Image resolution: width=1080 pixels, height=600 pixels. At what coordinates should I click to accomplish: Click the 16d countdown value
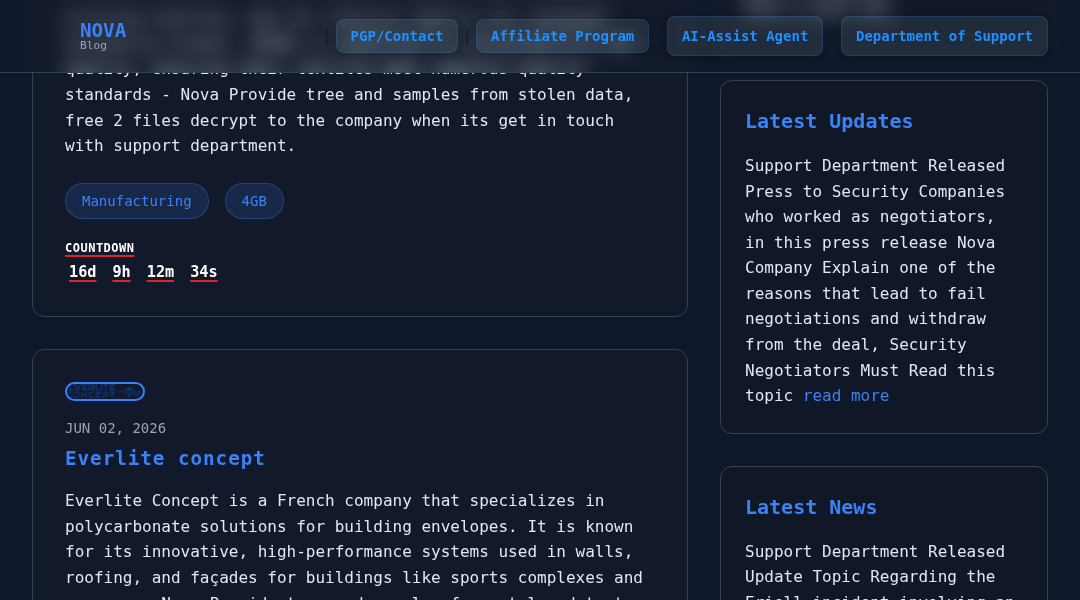pyautogui.click(x=83, y=272)
